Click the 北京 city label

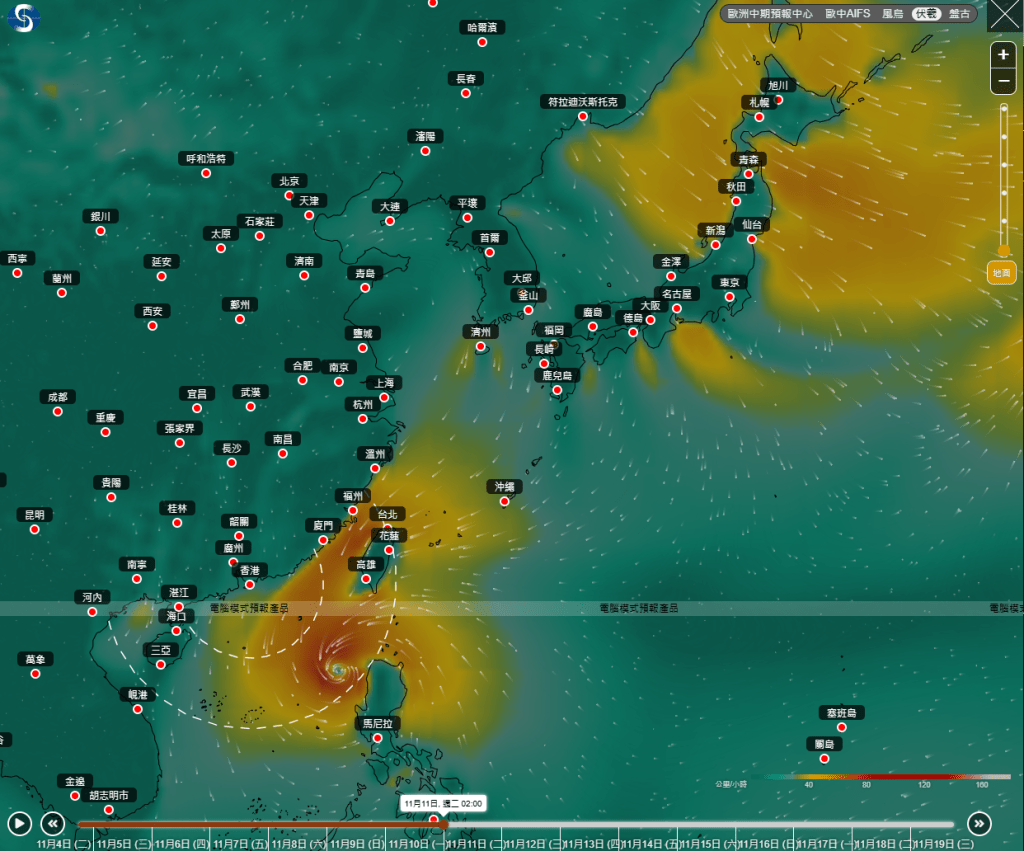(289, 181)
